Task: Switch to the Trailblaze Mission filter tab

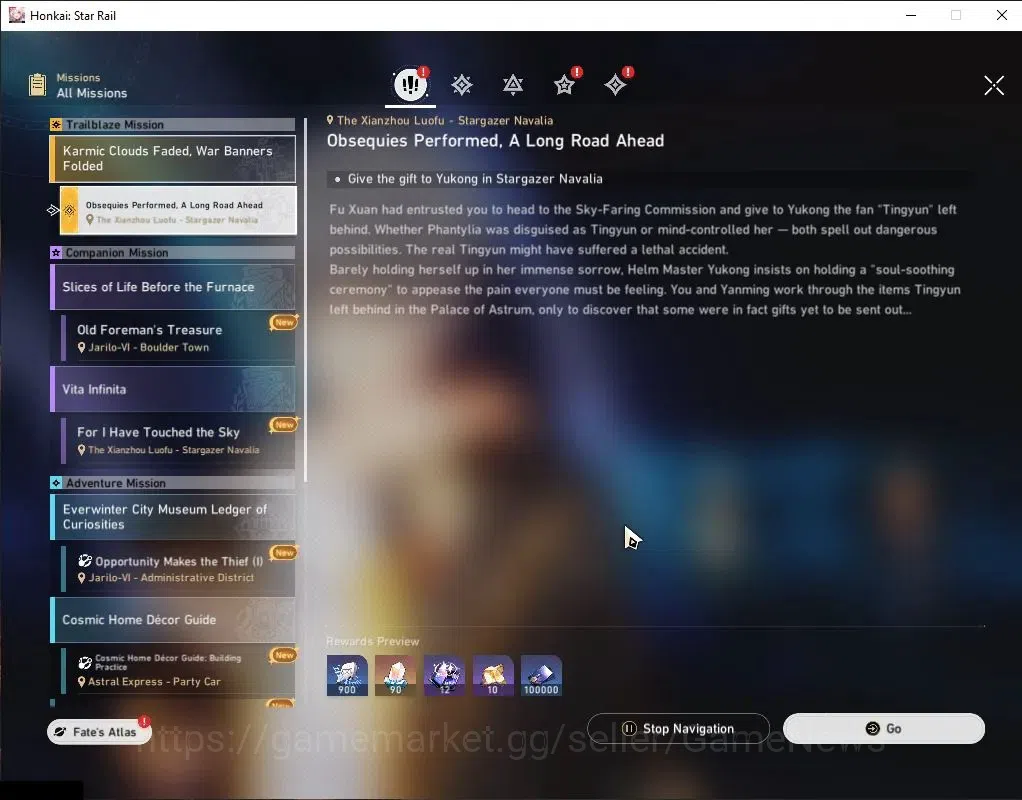Action: (x=461, y=85)
